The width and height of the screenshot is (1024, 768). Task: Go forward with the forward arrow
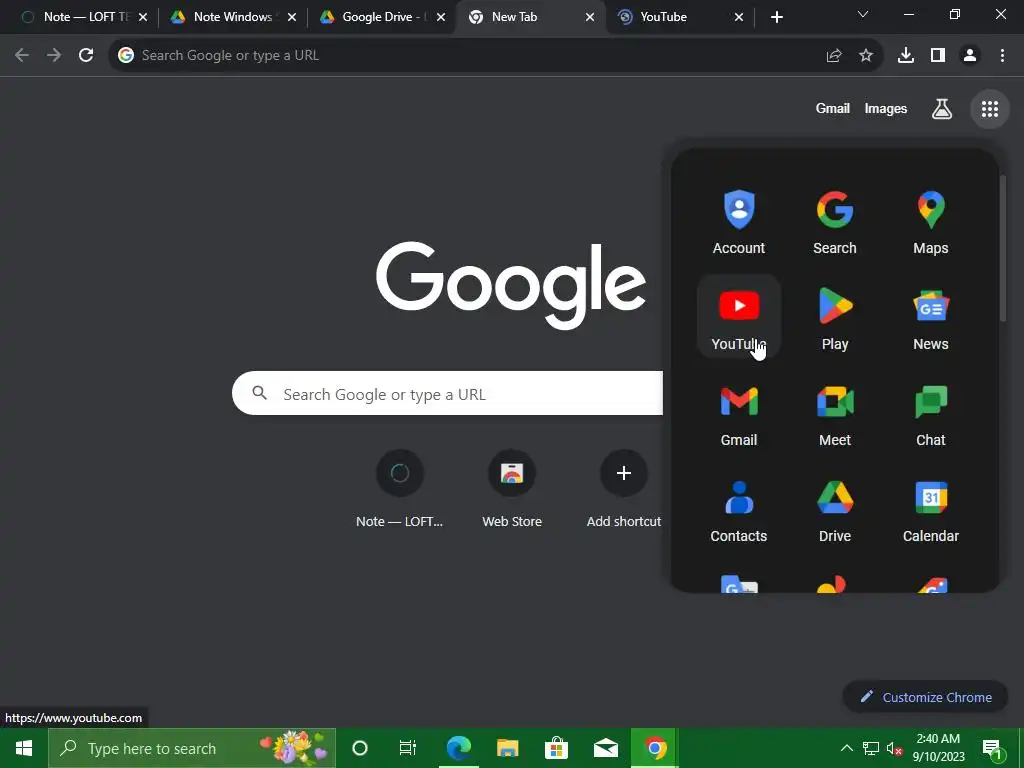(x=54, y=56)
